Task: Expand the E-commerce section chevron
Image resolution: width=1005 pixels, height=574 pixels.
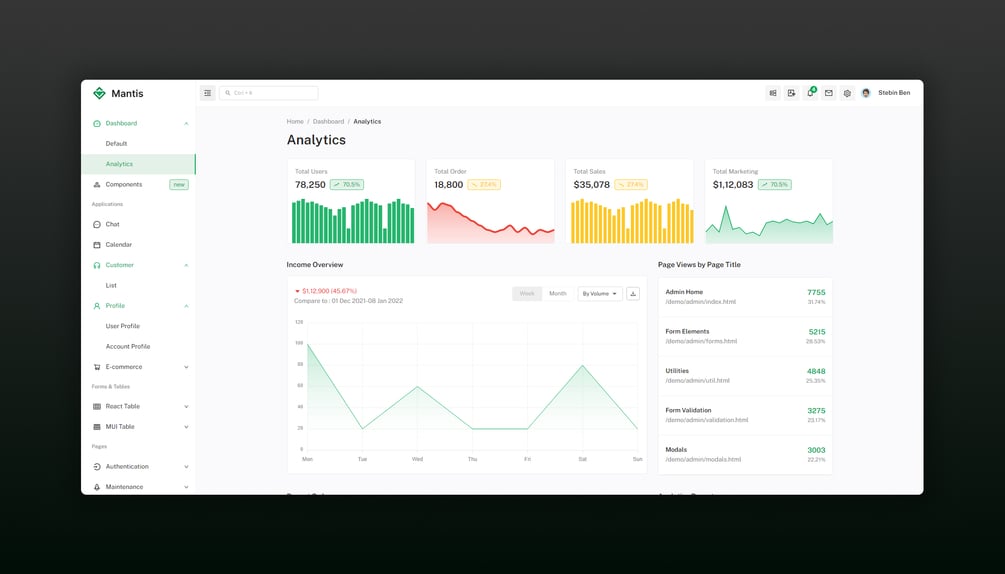Action: tap(187, 367)
